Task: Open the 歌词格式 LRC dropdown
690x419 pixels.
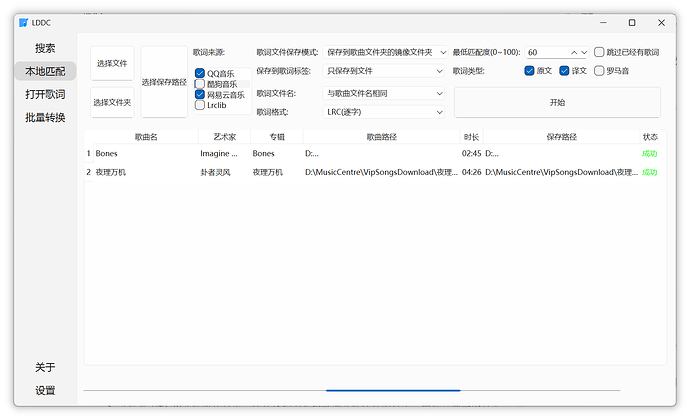Action: pyautogui.click(x=383, y=112)
